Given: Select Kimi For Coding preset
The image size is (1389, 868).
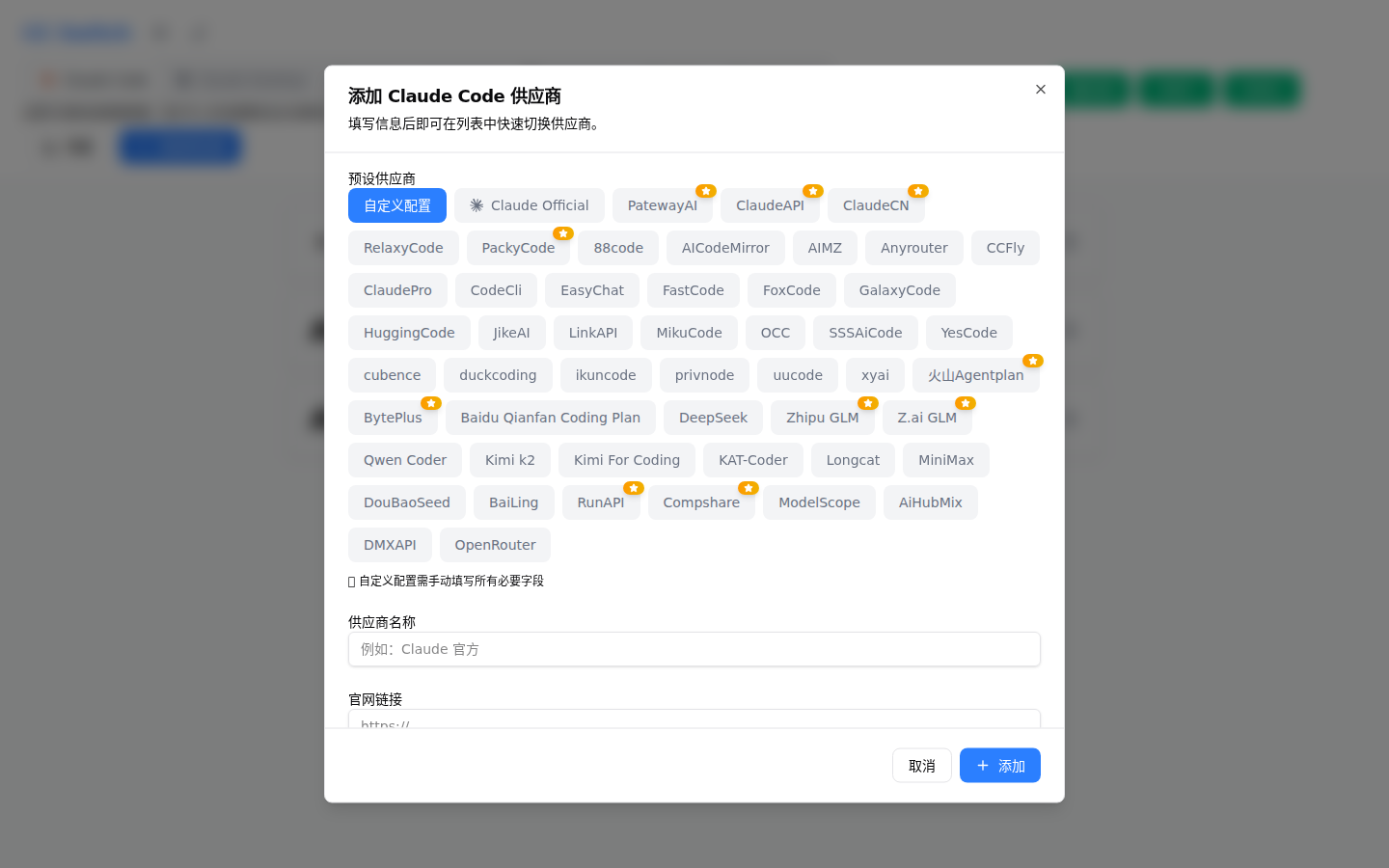Looking at the screenshot, I should (627, 460).
